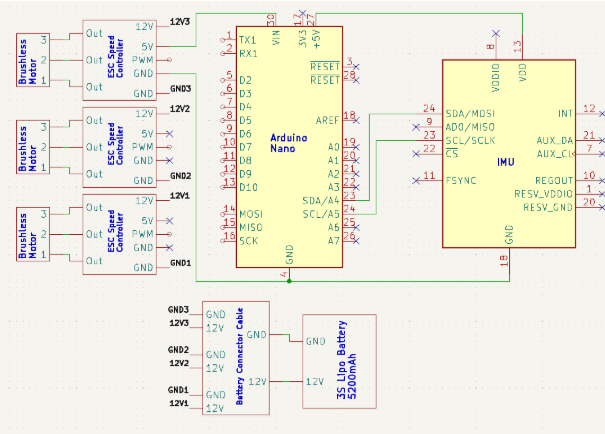Click the SCK pin of Arduino Nano
The height and width of the screenshot is (434, 605).
248,241
